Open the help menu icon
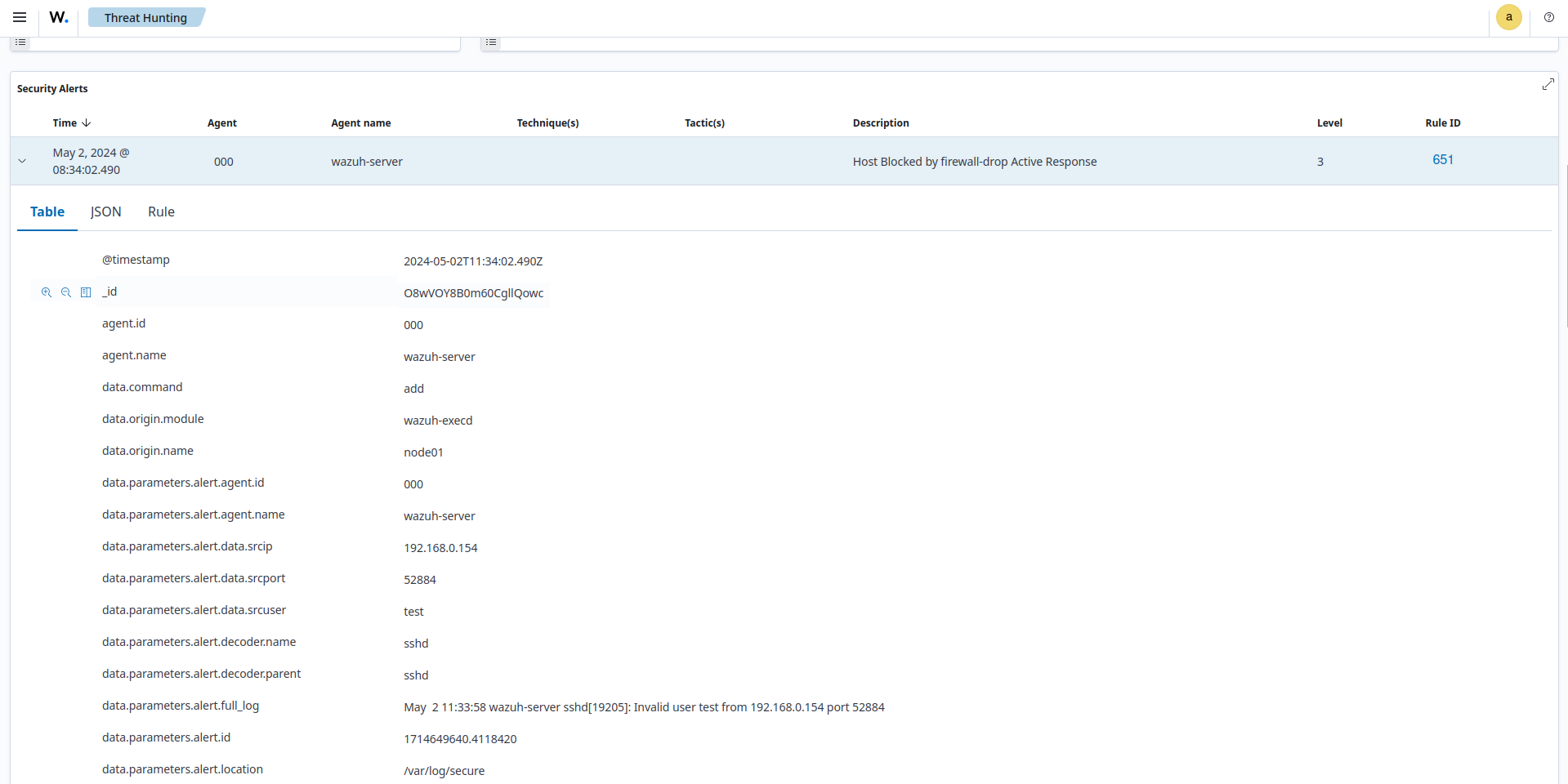This screenshot has width=1568, height=784. (1548, 17)
